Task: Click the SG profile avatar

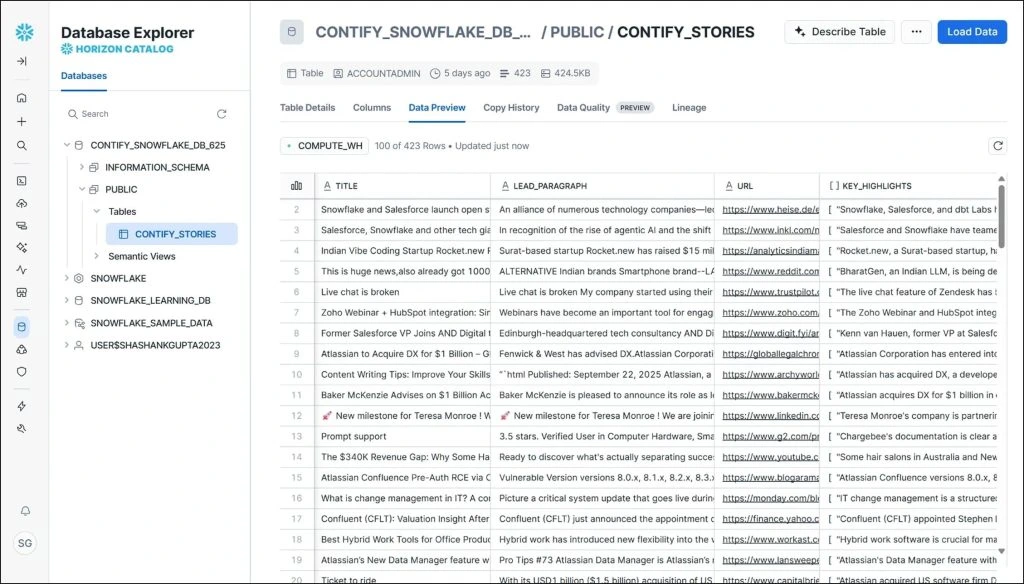Action: coord(24,543)
